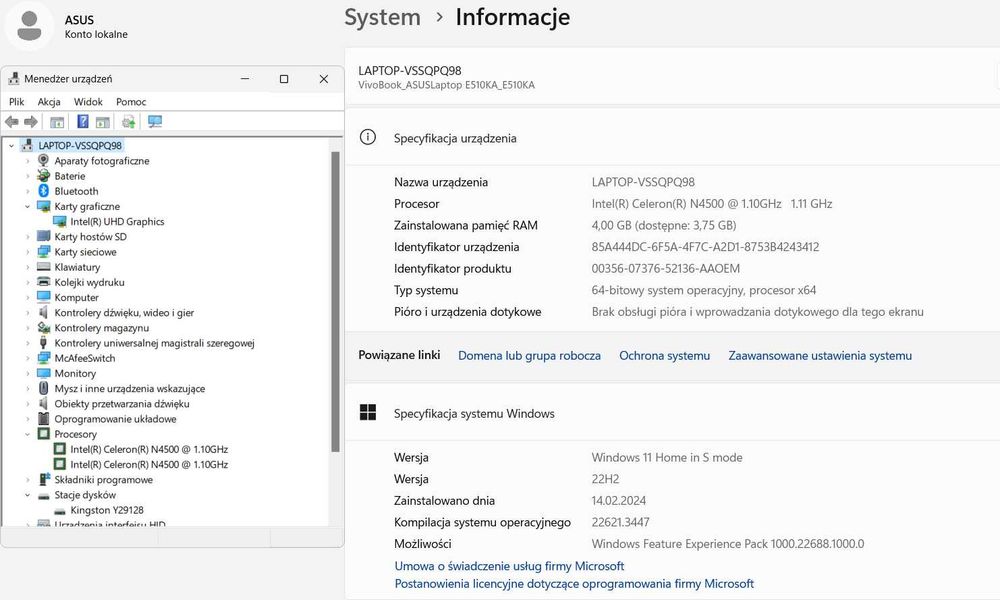Click the RAM value 4,00 GB
Viewport: 1000px width, 600px height.
[x=664, y=225]
